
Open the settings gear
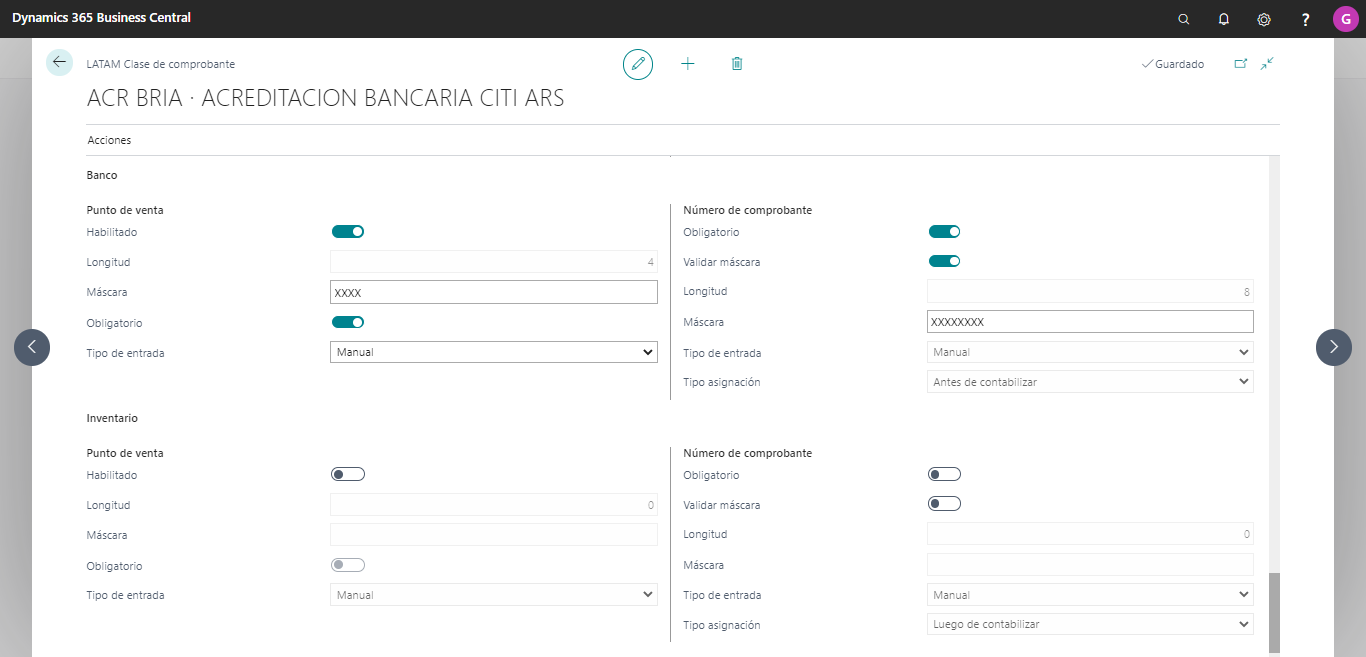(x=1264, y=19)
